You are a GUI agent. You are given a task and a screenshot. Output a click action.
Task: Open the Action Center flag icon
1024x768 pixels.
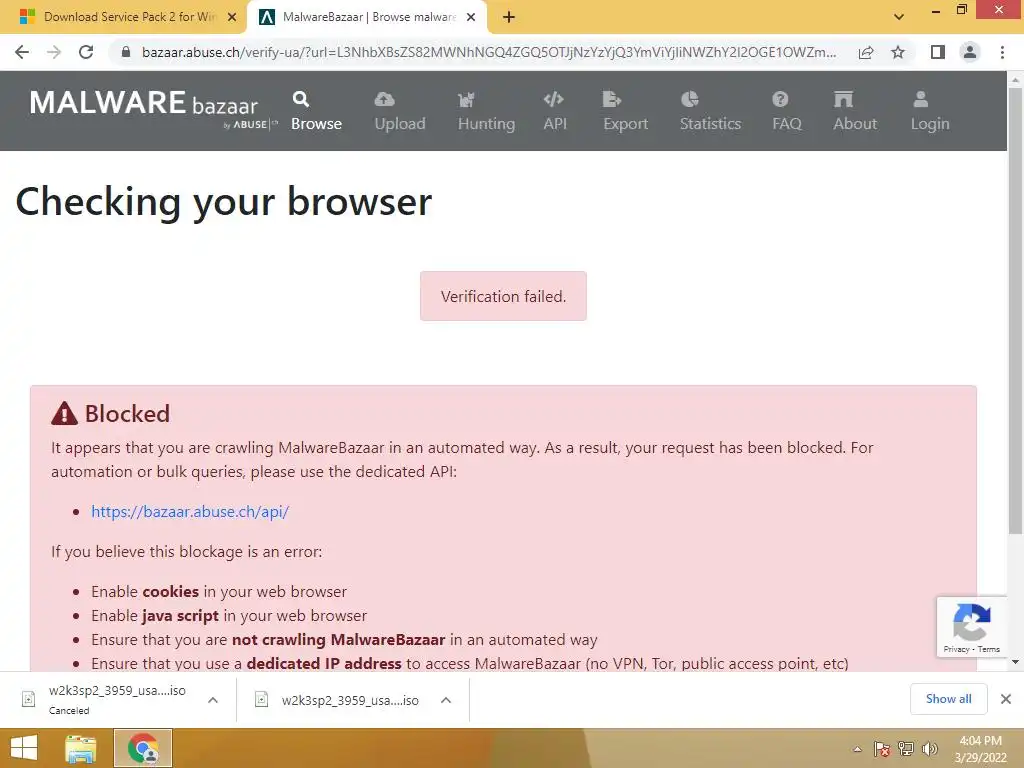point(881,749)
